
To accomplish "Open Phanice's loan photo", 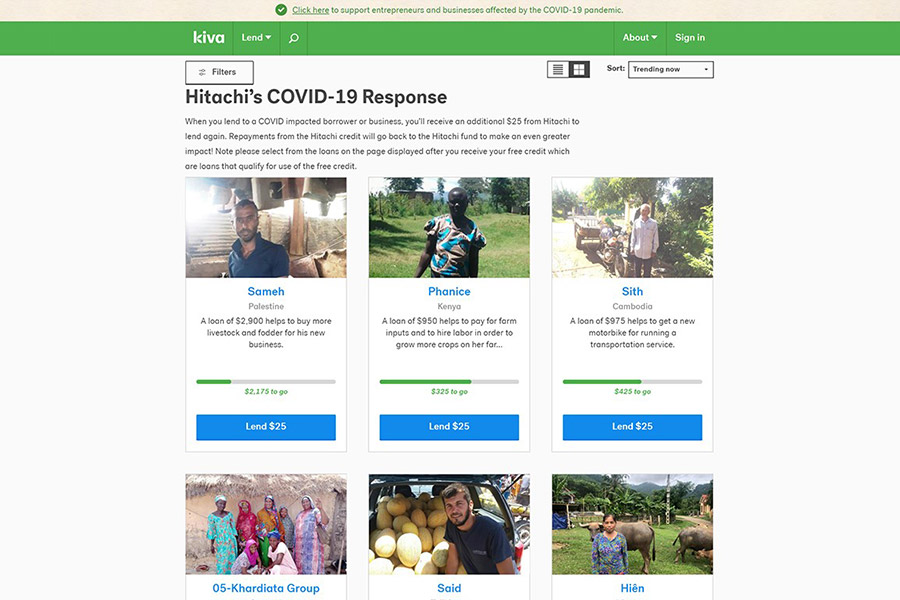I will pos(449,227).
